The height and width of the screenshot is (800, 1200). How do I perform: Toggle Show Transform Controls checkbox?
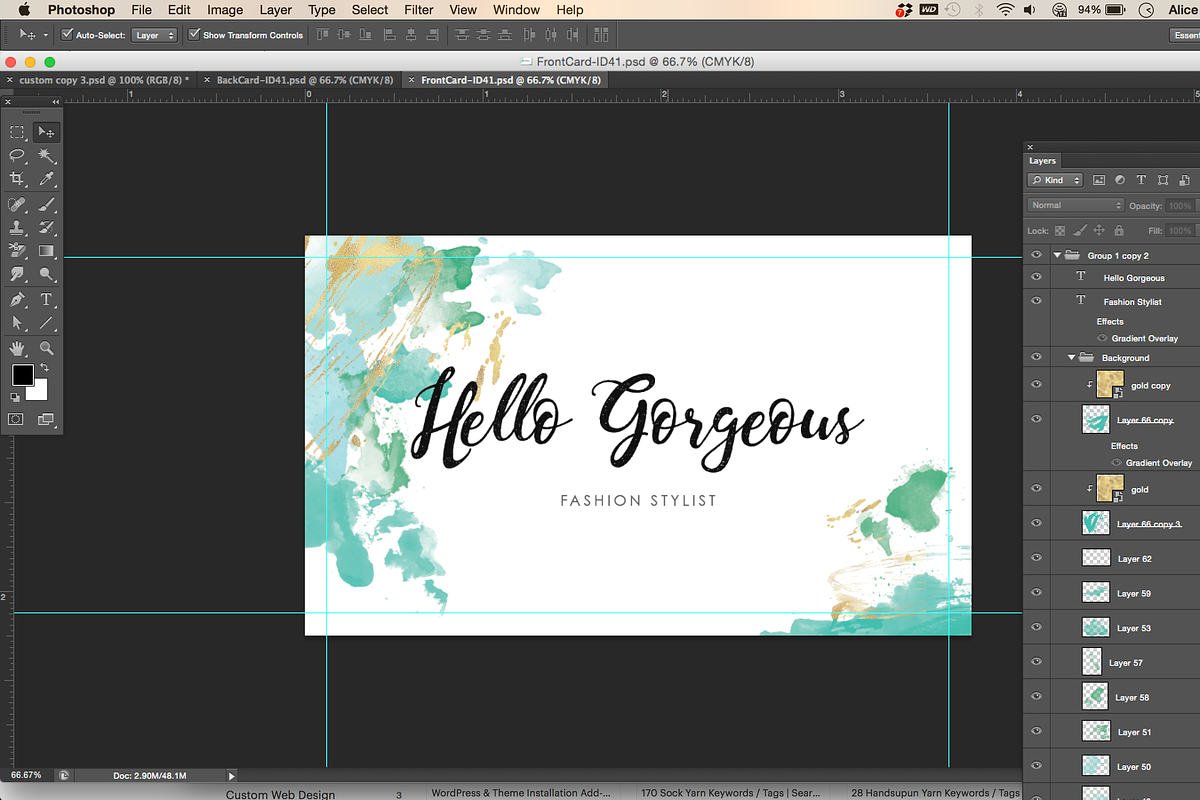194,35
